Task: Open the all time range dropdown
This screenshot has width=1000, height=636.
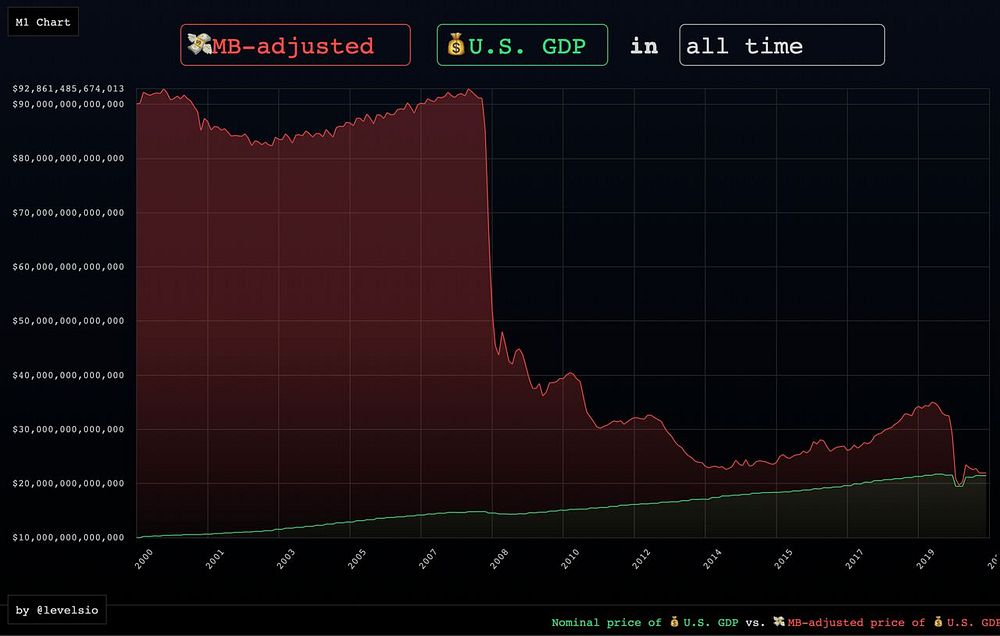Action: (x=782, y=45)
